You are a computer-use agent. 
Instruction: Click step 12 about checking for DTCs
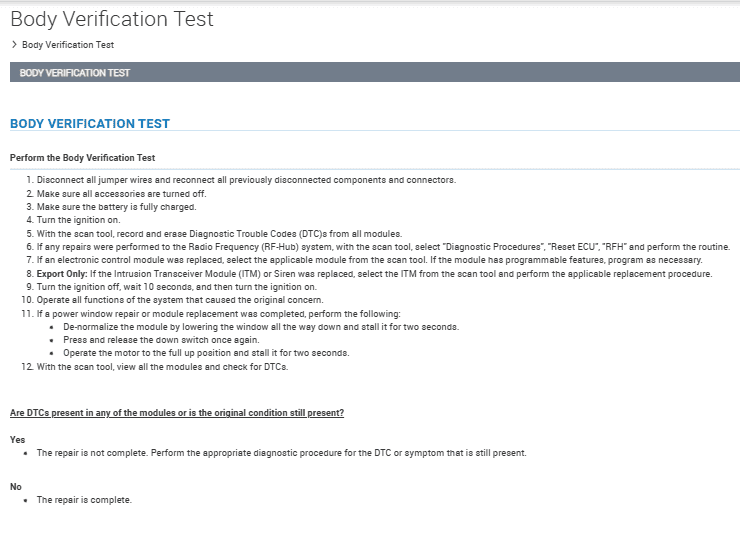(x=162, y=367)
